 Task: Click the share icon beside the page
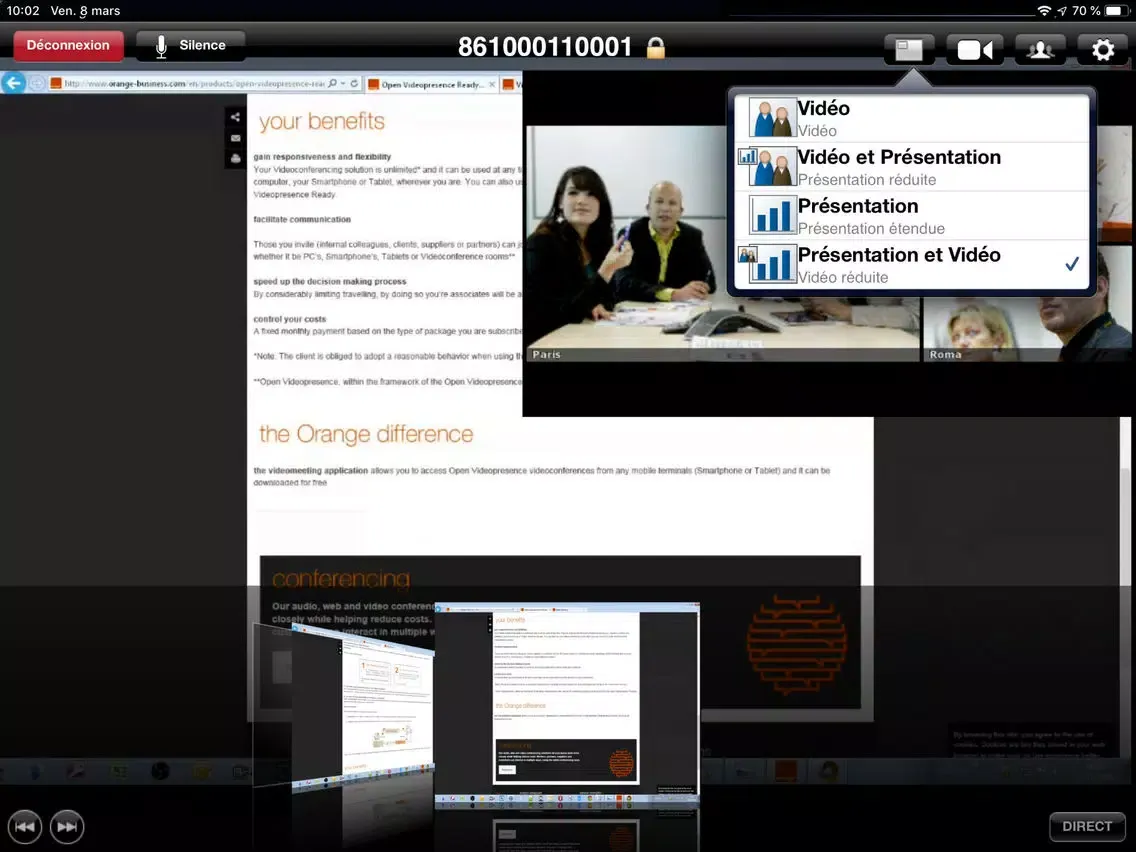coord(235,117)
